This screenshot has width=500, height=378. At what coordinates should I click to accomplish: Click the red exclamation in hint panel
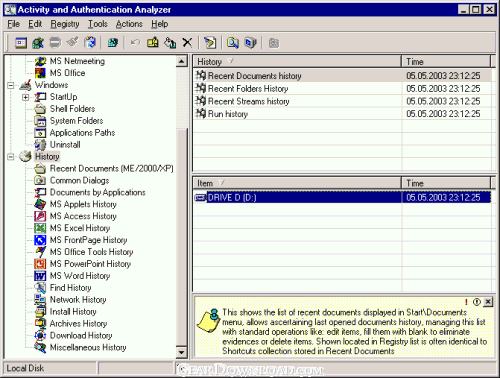click(466, 302)
